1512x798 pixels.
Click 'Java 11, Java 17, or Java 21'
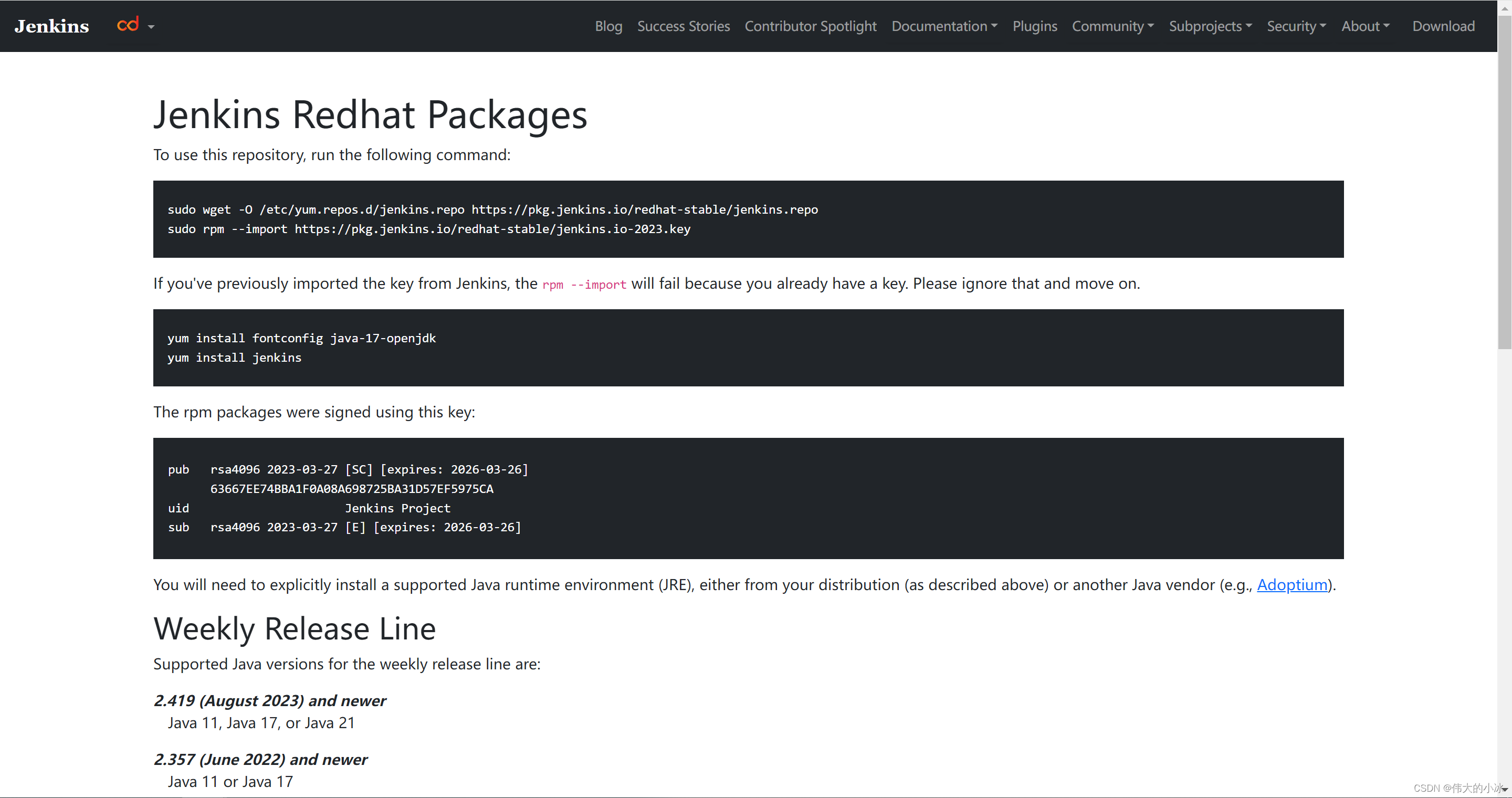tap(261, 723)
